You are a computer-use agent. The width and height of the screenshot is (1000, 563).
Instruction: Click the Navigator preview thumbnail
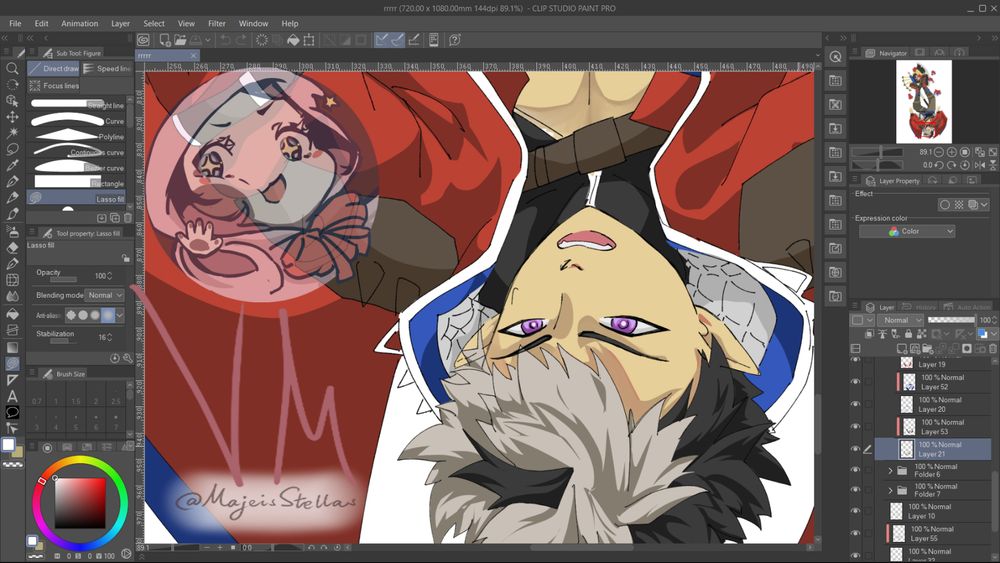[x=923, y=101]
